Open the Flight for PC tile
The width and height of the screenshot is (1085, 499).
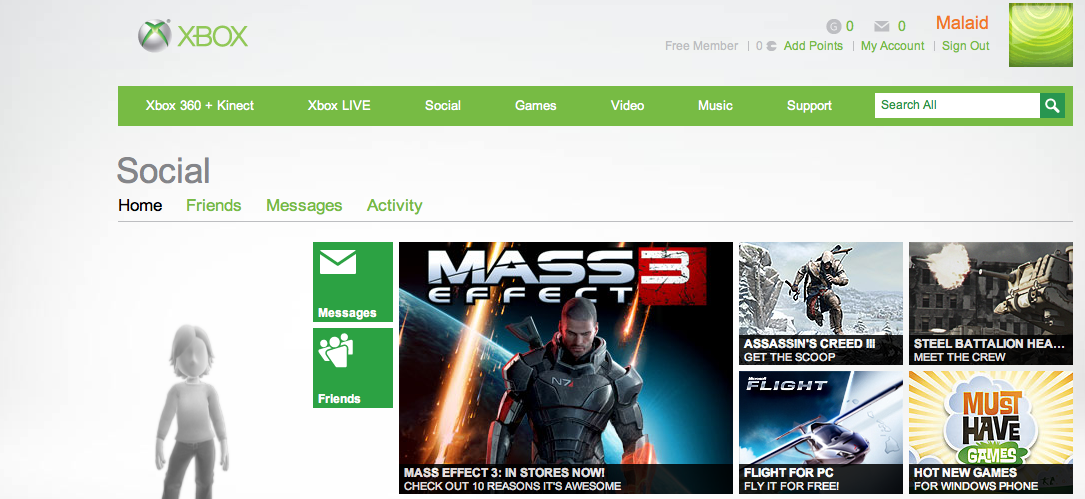point(821,432)
